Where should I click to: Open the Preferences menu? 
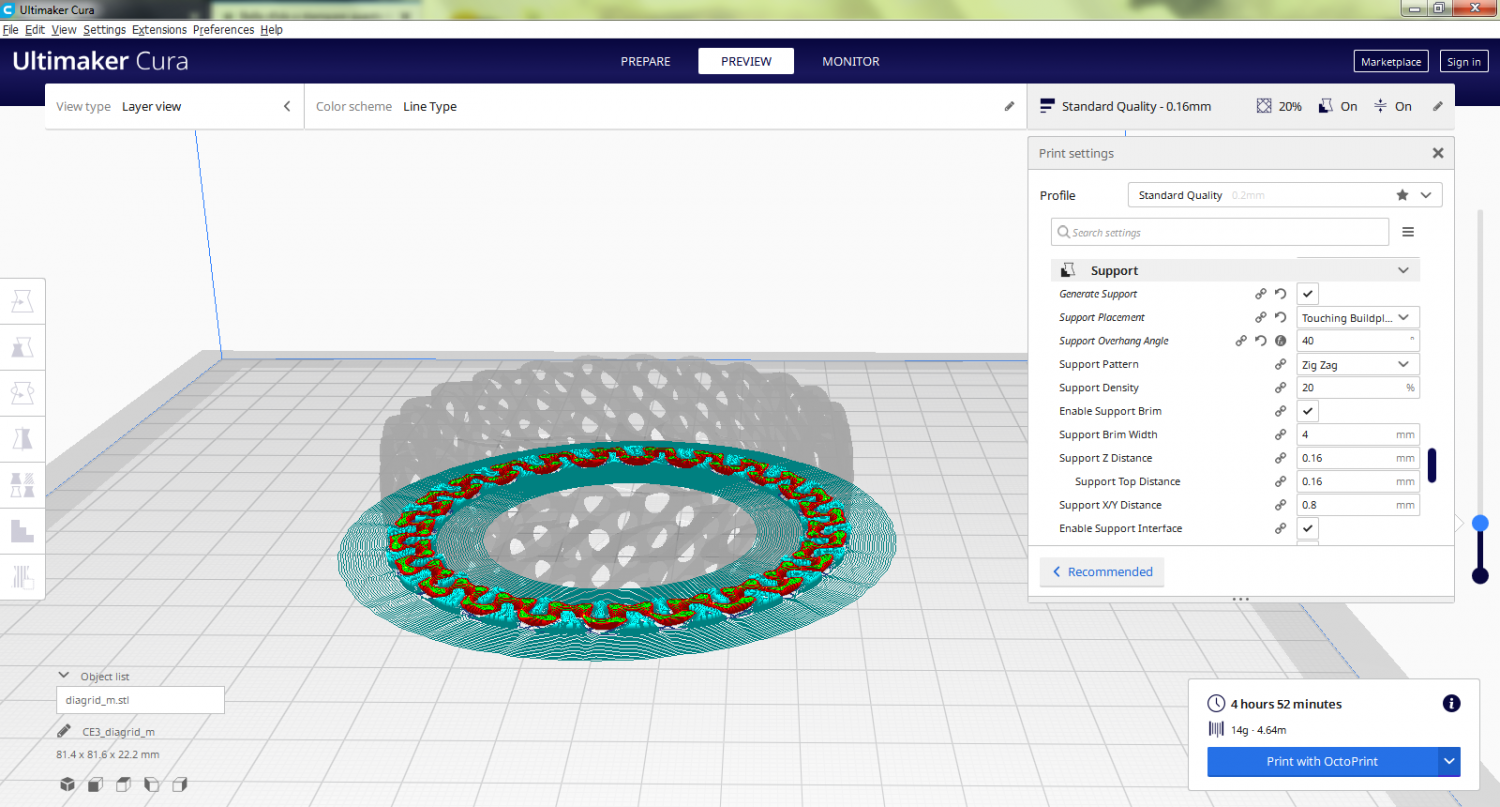224,30
